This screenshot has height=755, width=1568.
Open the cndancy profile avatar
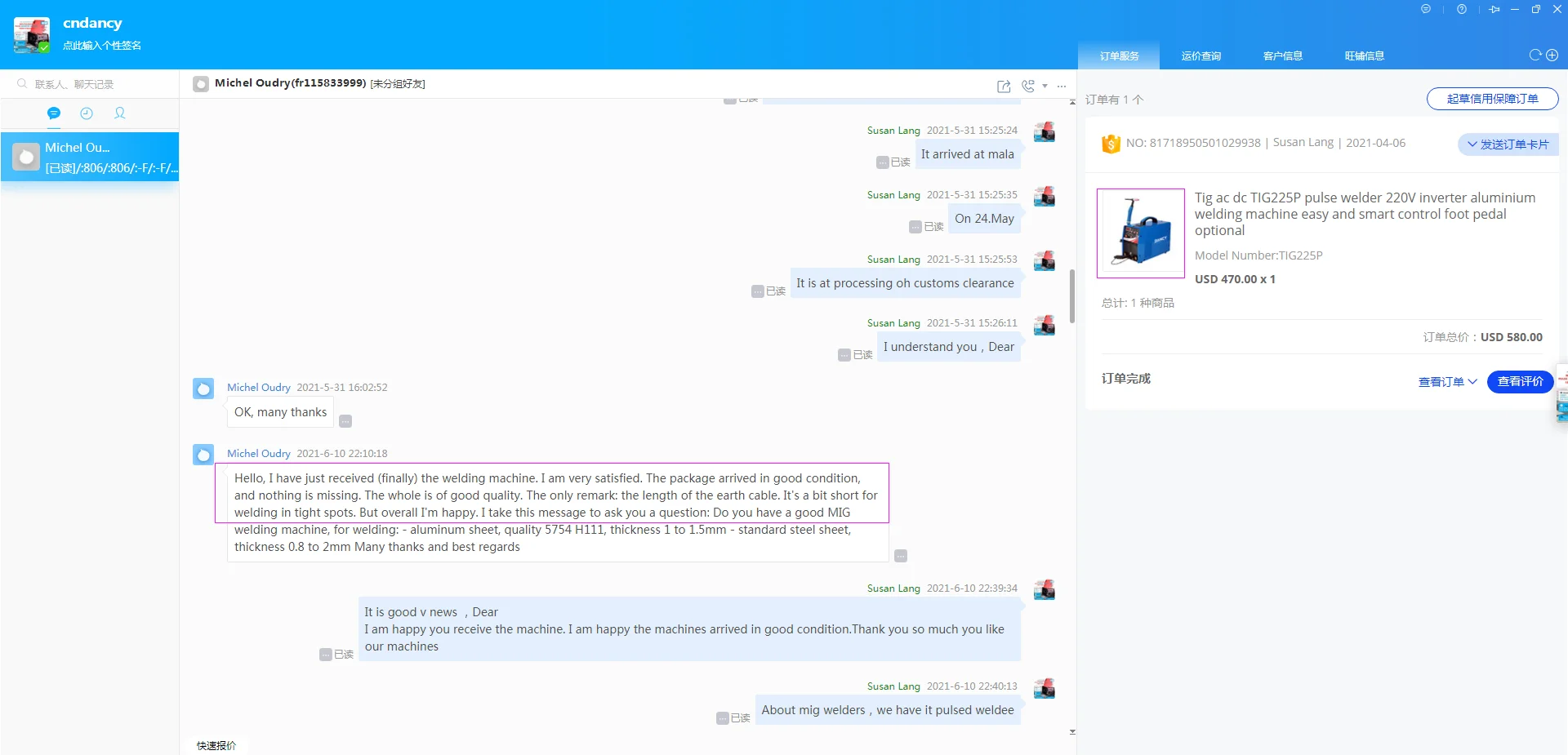[32, 35]
